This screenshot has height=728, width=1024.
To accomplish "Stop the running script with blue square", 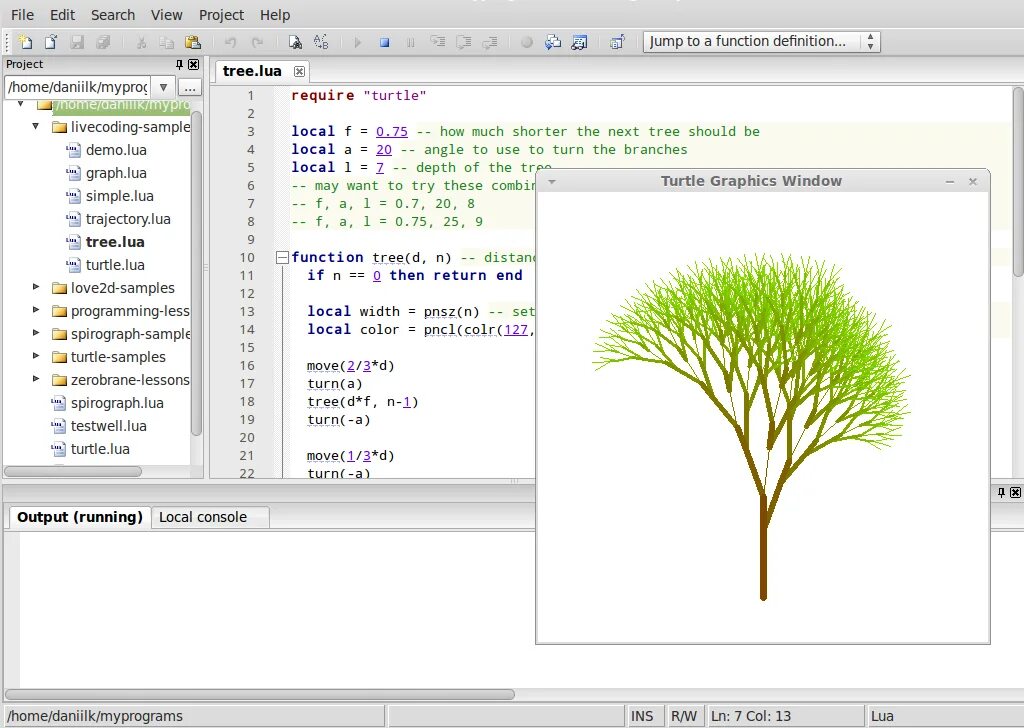I will (x=384, y=42).
